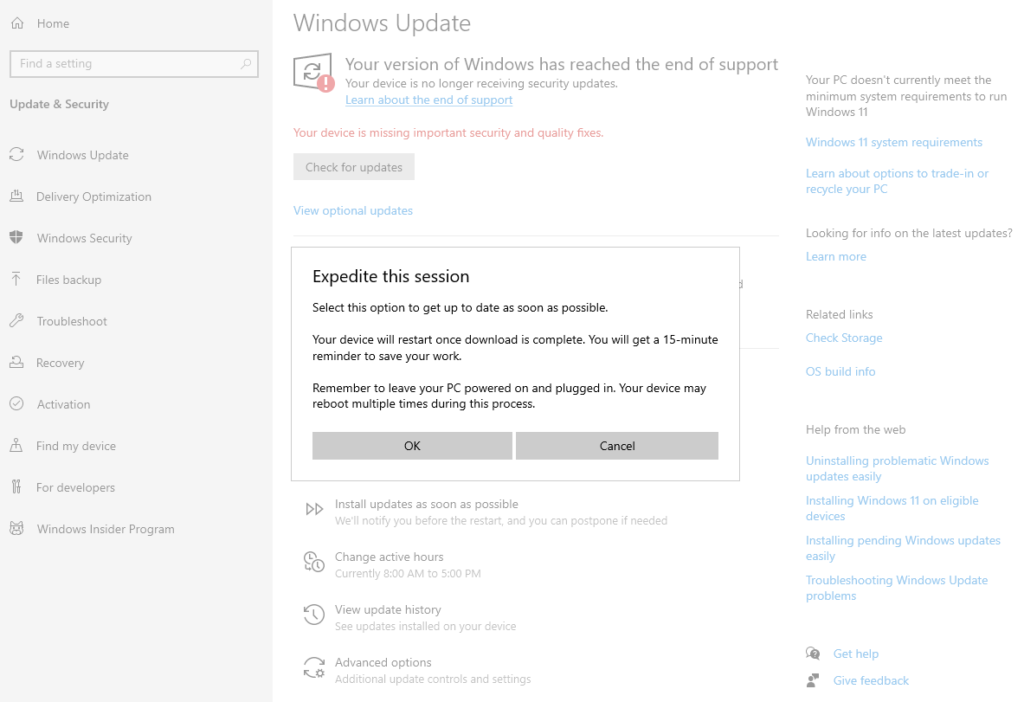
Task: Click the Delivery Optimization sidebar icon
Action: [x=16, y=196]
